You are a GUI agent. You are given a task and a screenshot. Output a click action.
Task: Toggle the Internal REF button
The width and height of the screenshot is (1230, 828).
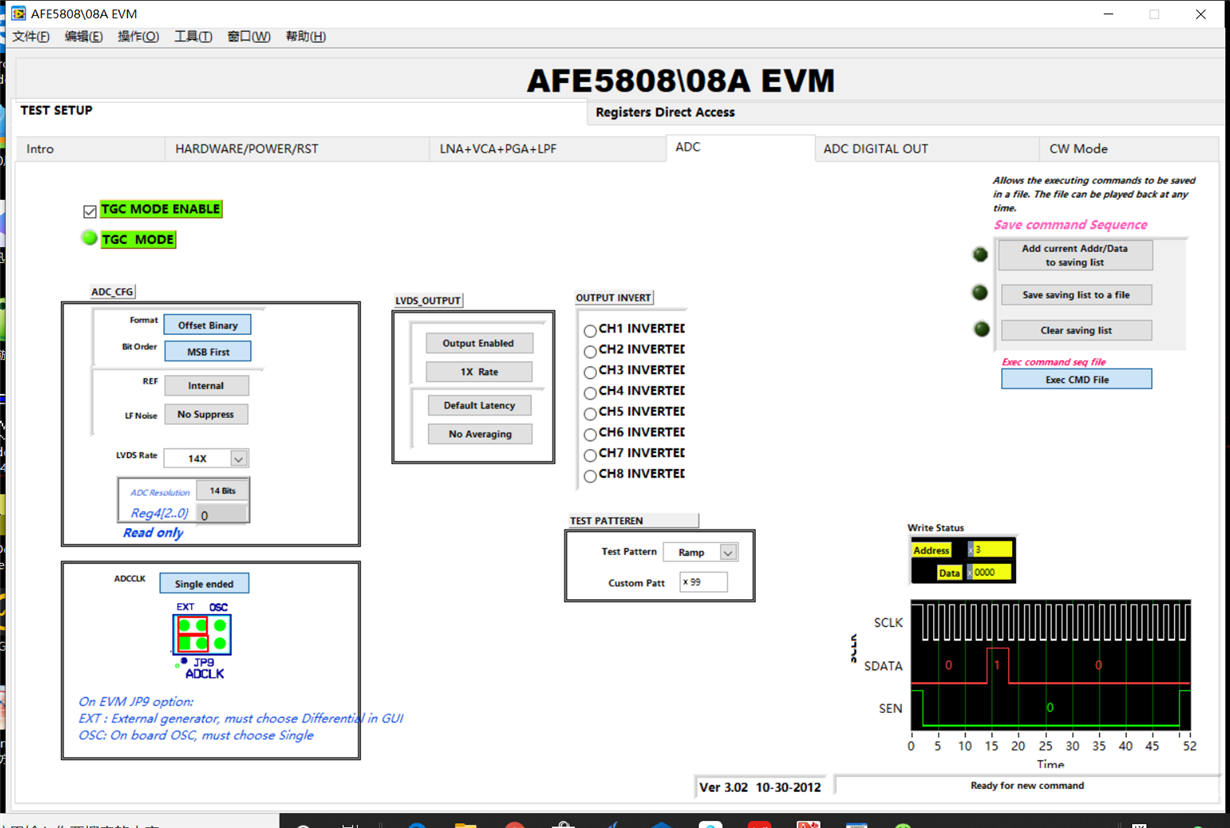(x=206, y=386)
